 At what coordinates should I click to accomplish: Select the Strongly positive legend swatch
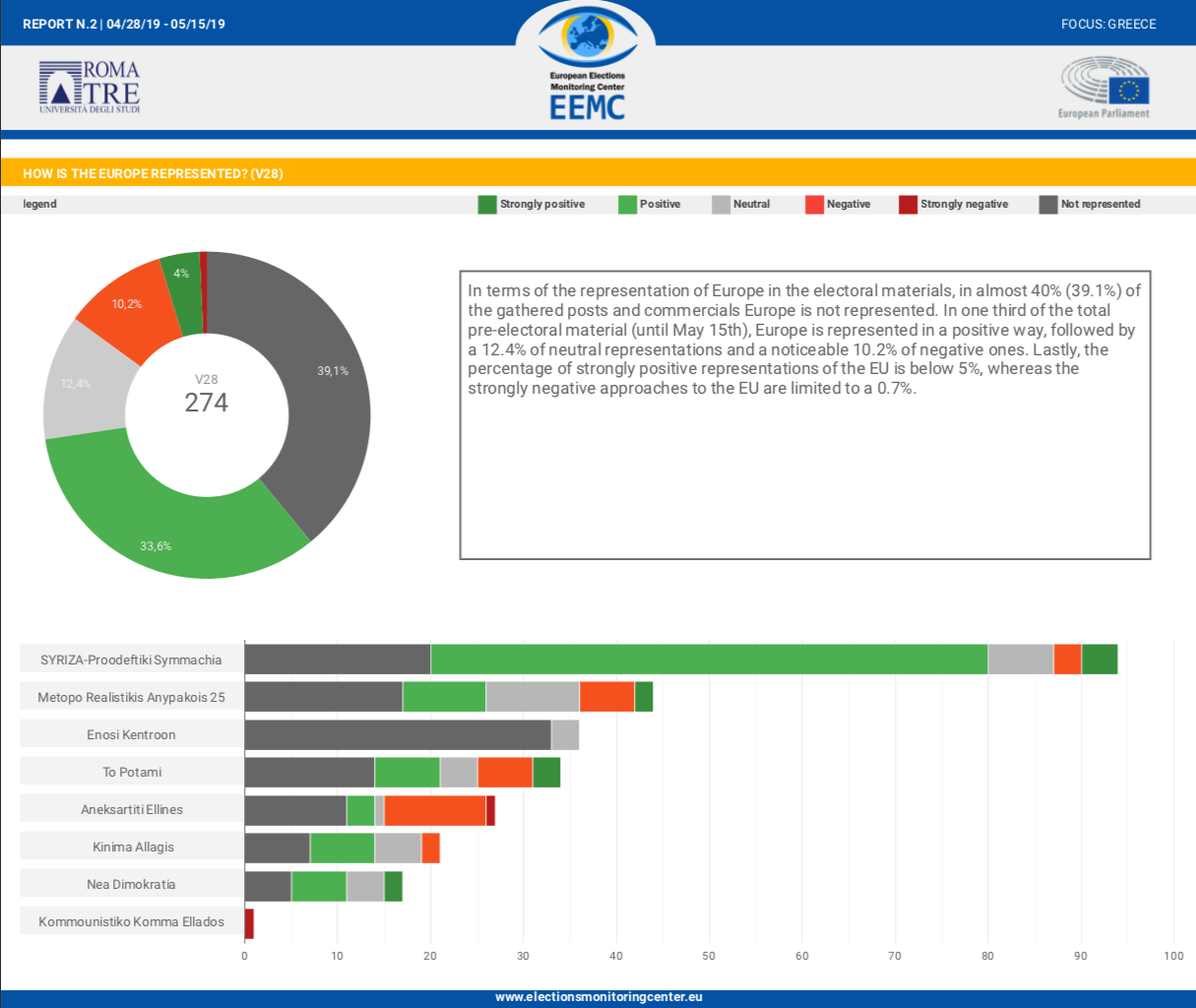pyautogui.click(x=486, y=205)
